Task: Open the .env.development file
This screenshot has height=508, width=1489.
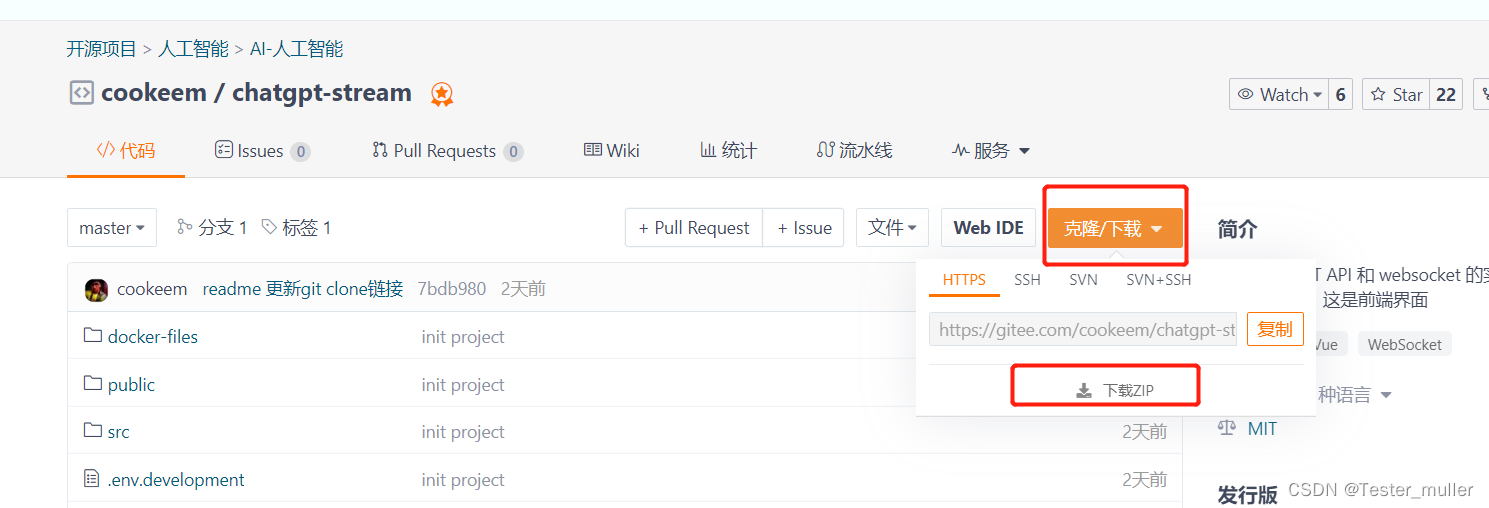Action: 176,480
